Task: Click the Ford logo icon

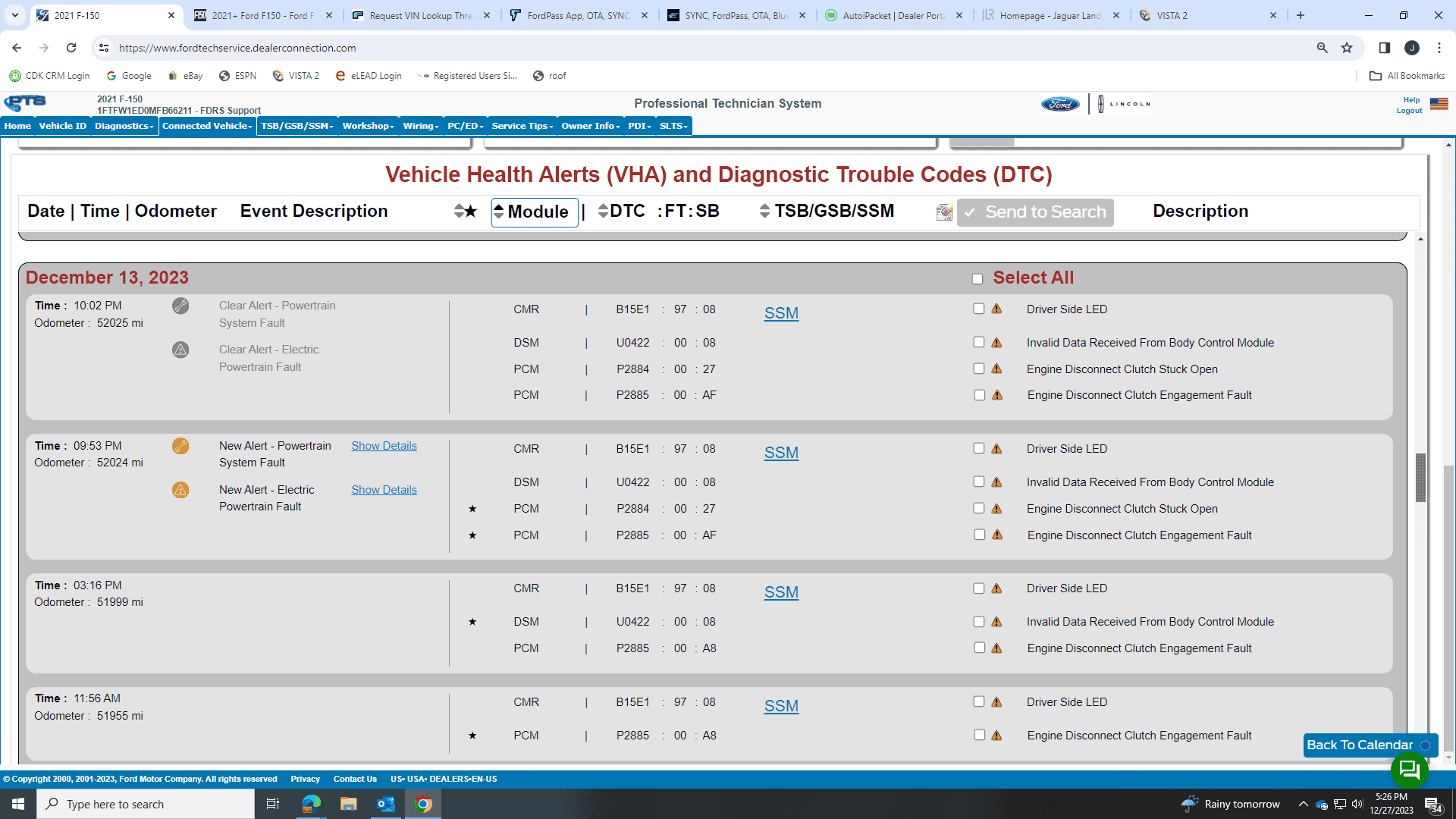Action: pos(1060,104)
